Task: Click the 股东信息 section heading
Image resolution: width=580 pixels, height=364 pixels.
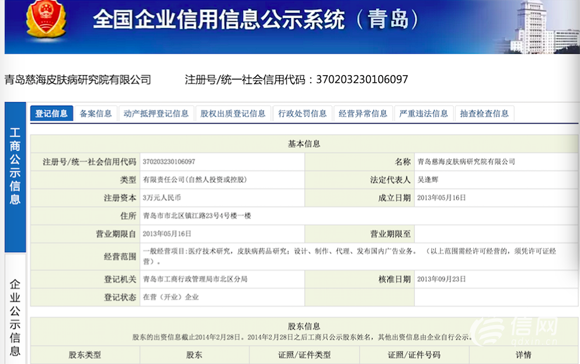Action: [304, 326]
